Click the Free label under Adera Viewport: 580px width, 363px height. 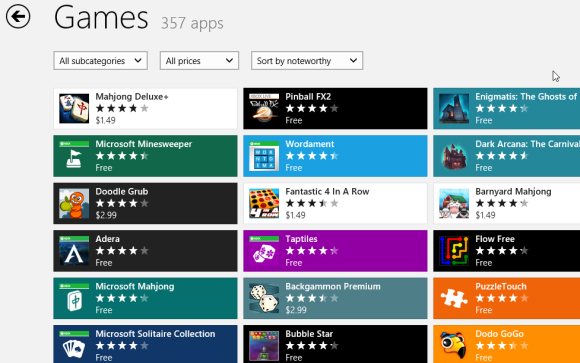tap(104, 263)
